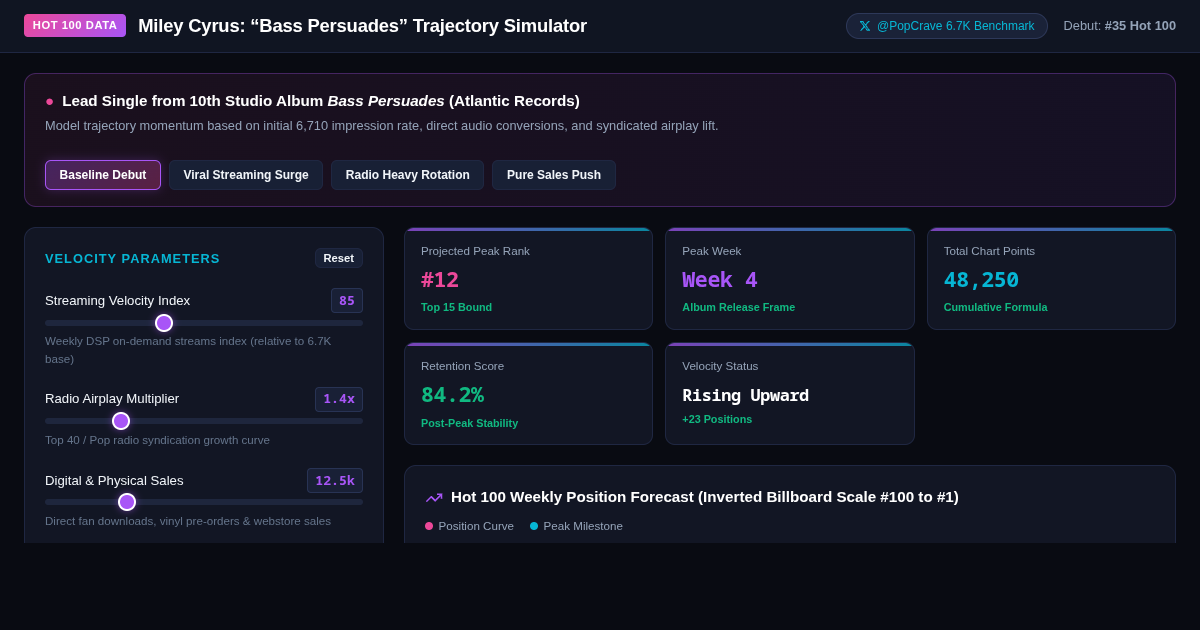Click the Streaming Velocity Index label
Viewport: 1200px width, 630px height.
(117, 301)
